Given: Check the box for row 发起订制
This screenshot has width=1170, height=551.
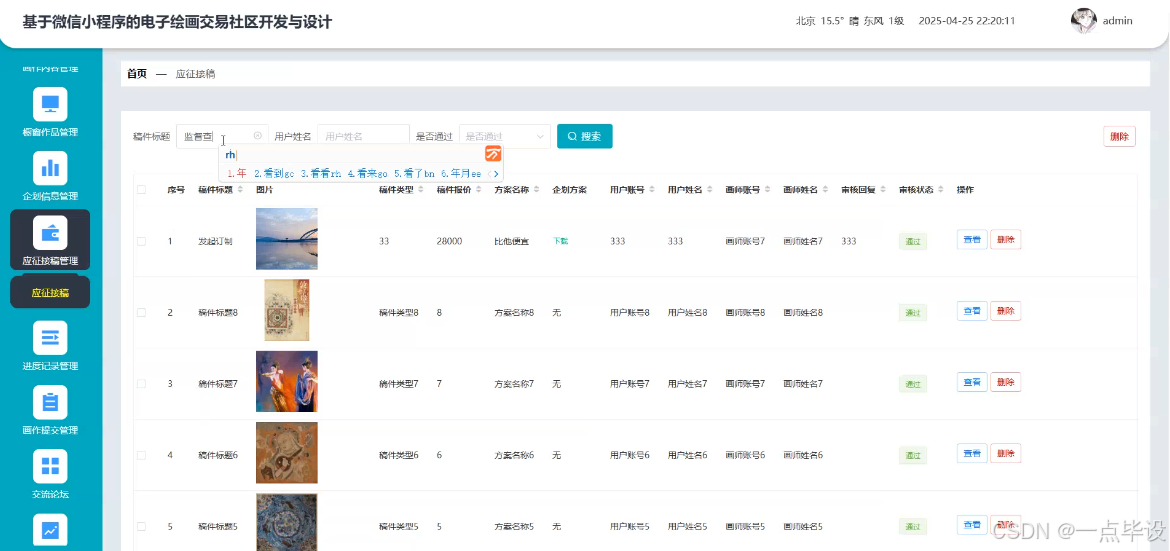Looking at the screenshot, I should 141,241.
